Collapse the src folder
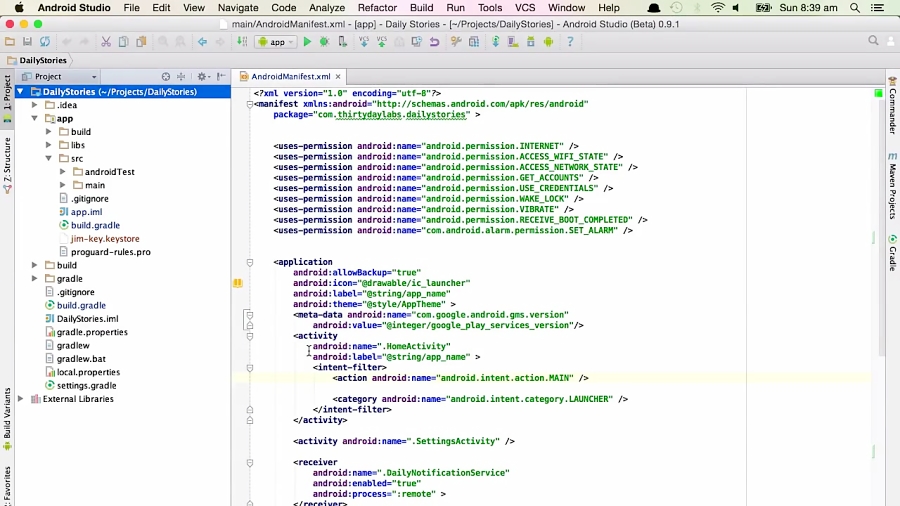 click(x=49, y=158)
